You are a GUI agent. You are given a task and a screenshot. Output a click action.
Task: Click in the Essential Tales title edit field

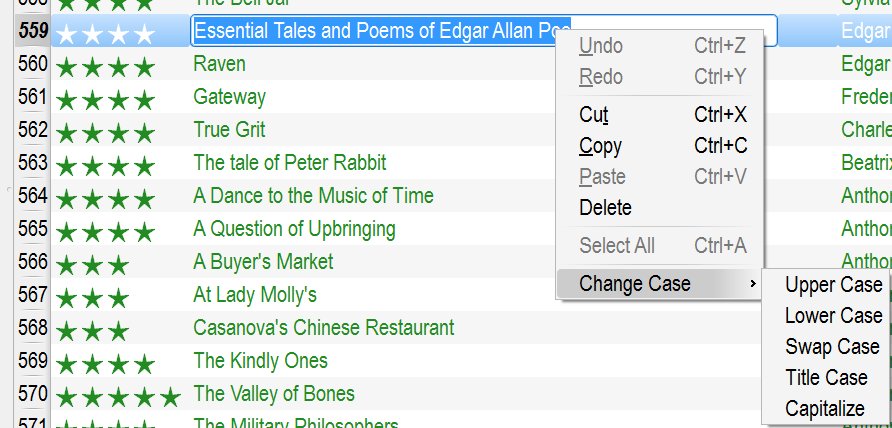[380, 31]
